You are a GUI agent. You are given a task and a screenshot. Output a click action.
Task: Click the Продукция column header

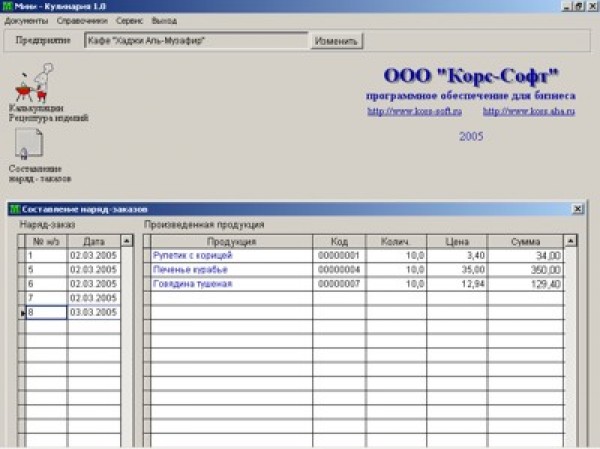[x=232, y=242]
